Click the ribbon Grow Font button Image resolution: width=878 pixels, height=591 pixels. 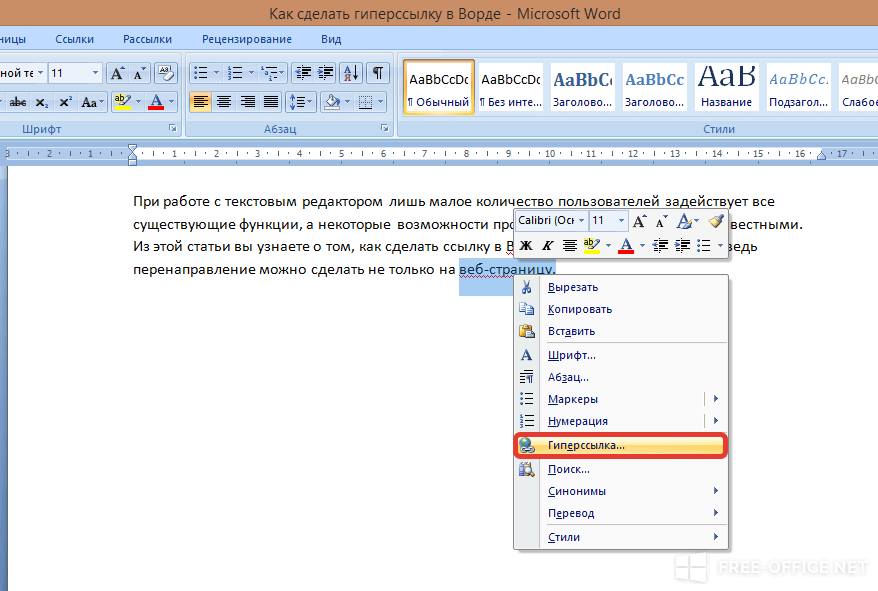pyautogui.click(x=117, y=73)
